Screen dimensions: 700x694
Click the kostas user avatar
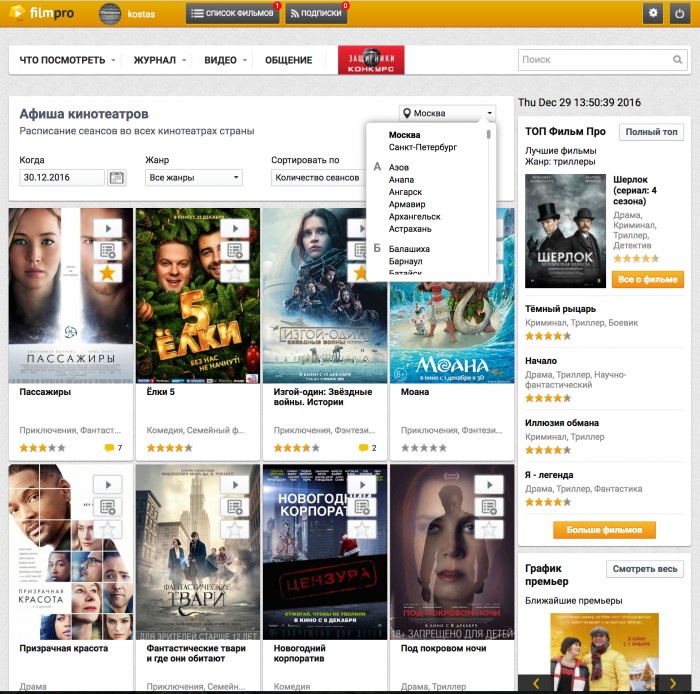coord(109,13)
